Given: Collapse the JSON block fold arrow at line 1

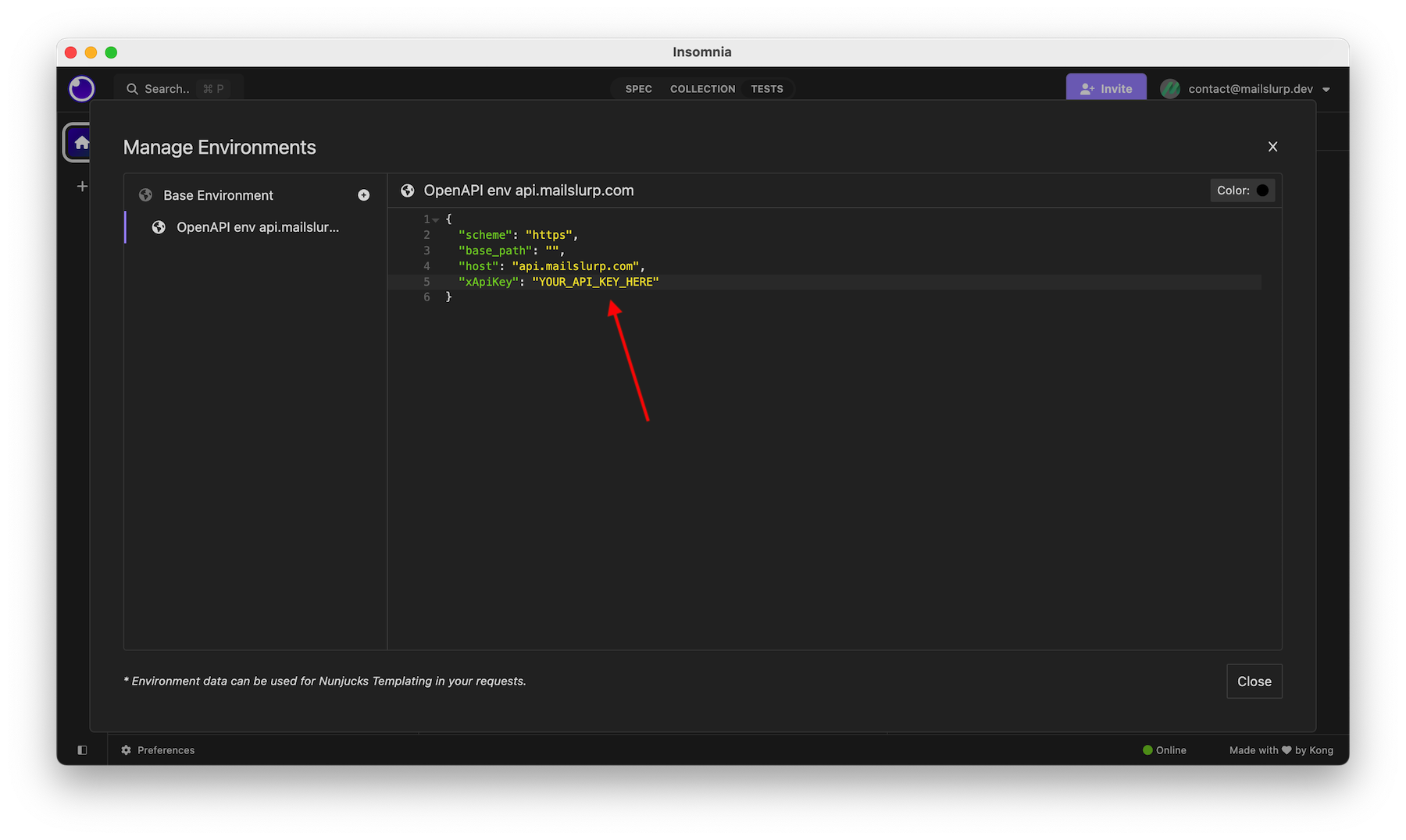Looking at the screenshot, I should [436, 220].
